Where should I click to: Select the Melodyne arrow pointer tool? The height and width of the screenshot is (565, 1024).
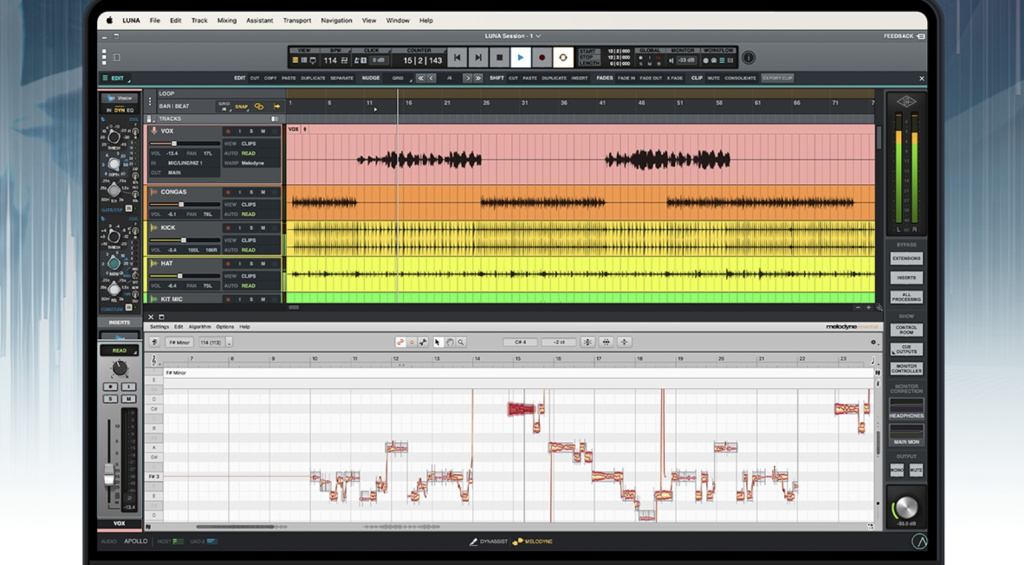click(438, 342)
